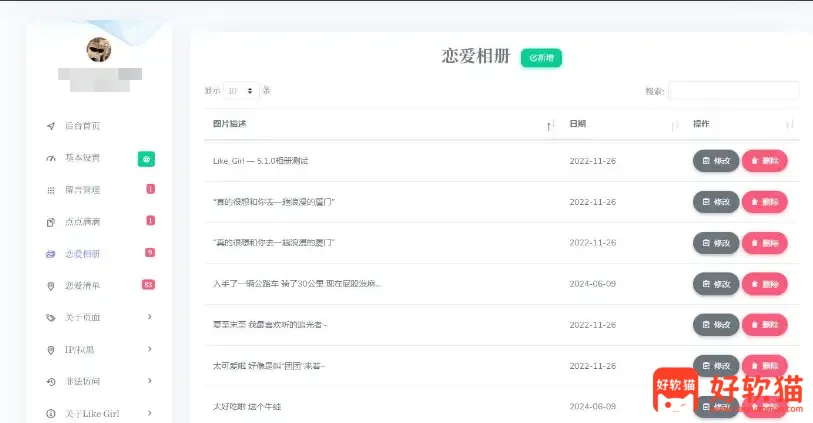Viewport: 813px width, 423px height.
Task: Open the 留言管理 menu label
Action: (x=82, y=190)
